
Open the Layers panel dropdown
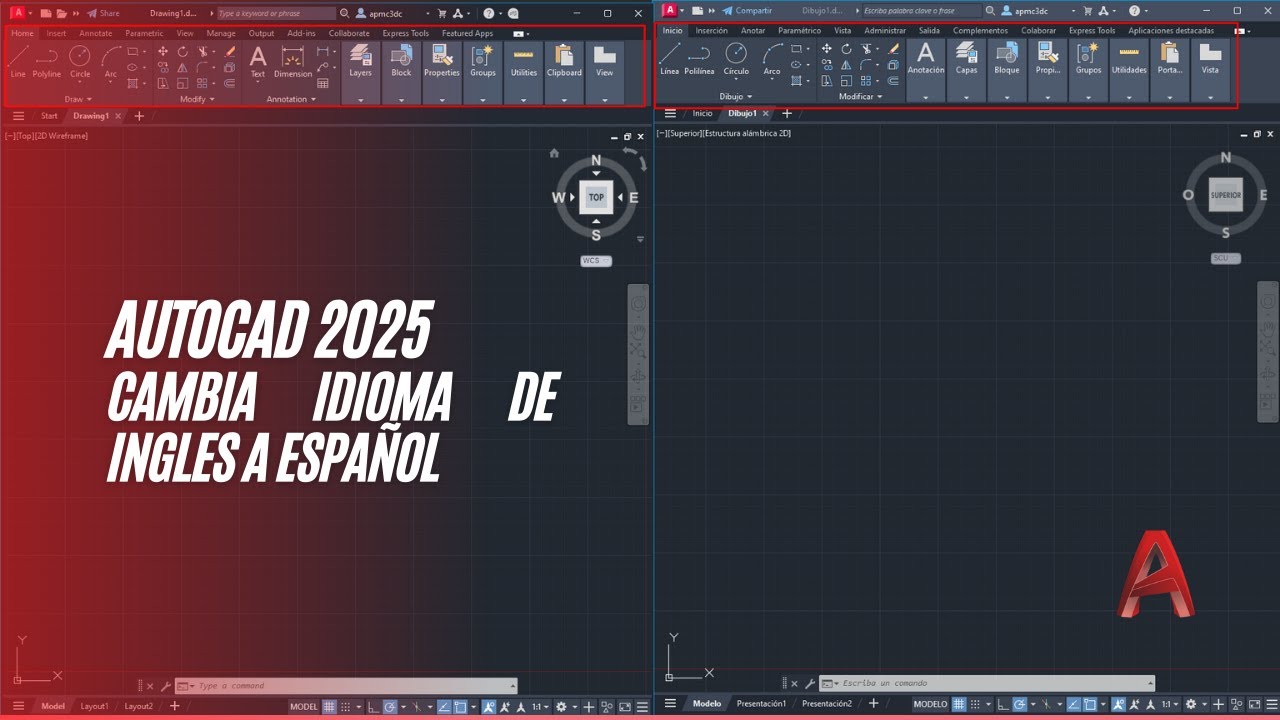[x=360, y=99]
